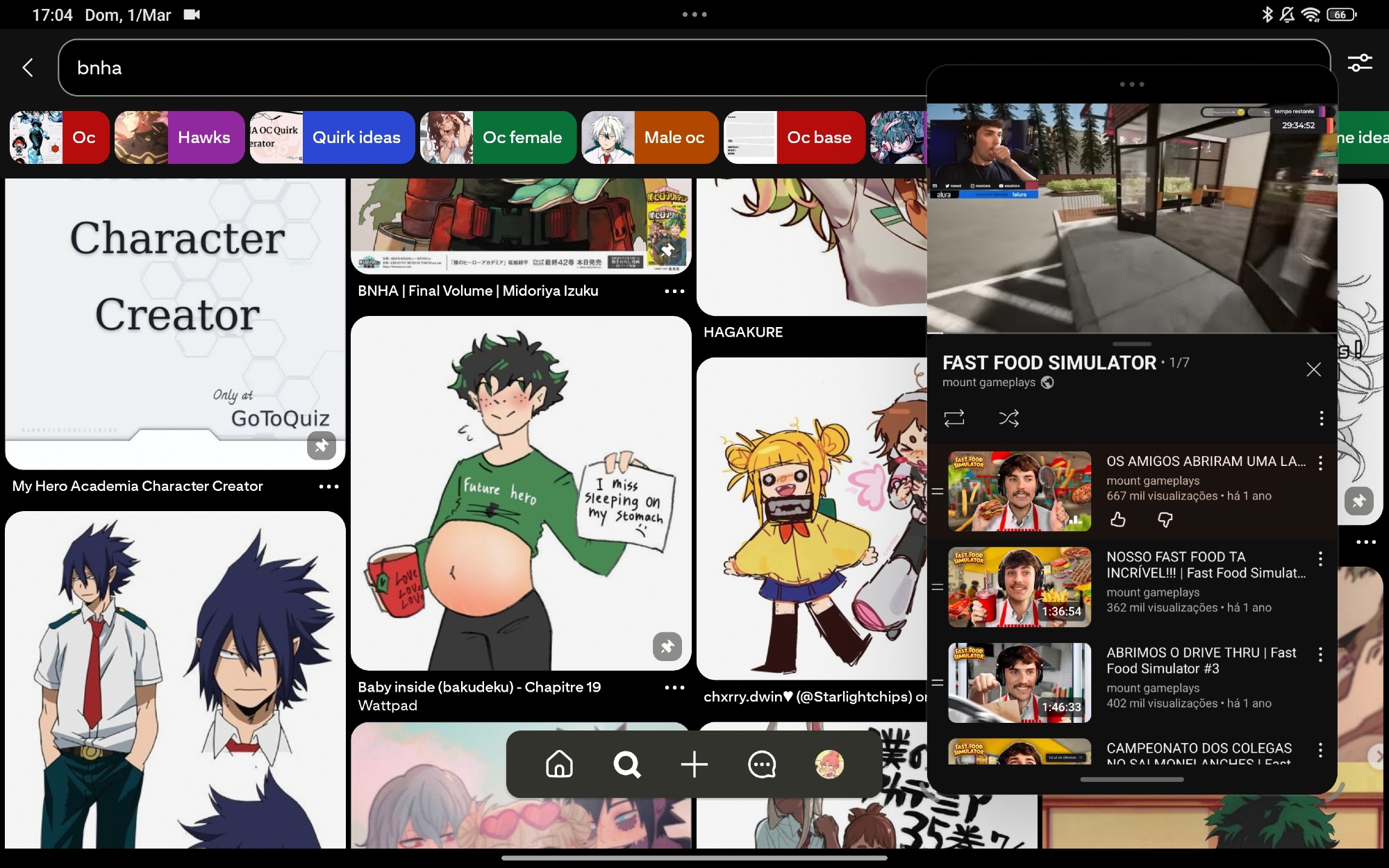Select the Quirk ideas filter chip
Image resolution: width=1389 pixels, height=868 pixels.
click(332, 137)
